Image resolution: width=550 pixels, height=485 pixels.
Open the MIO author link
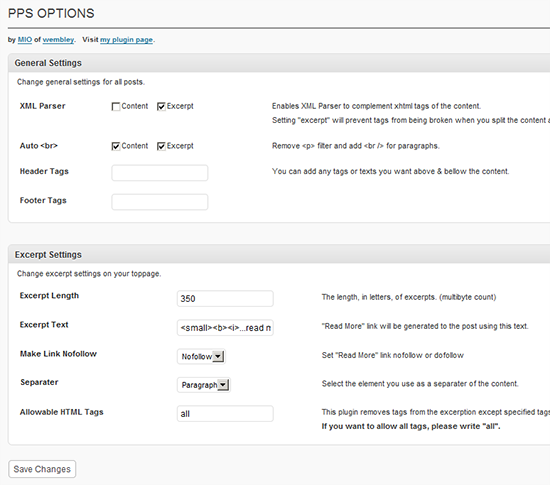(25, 40)
